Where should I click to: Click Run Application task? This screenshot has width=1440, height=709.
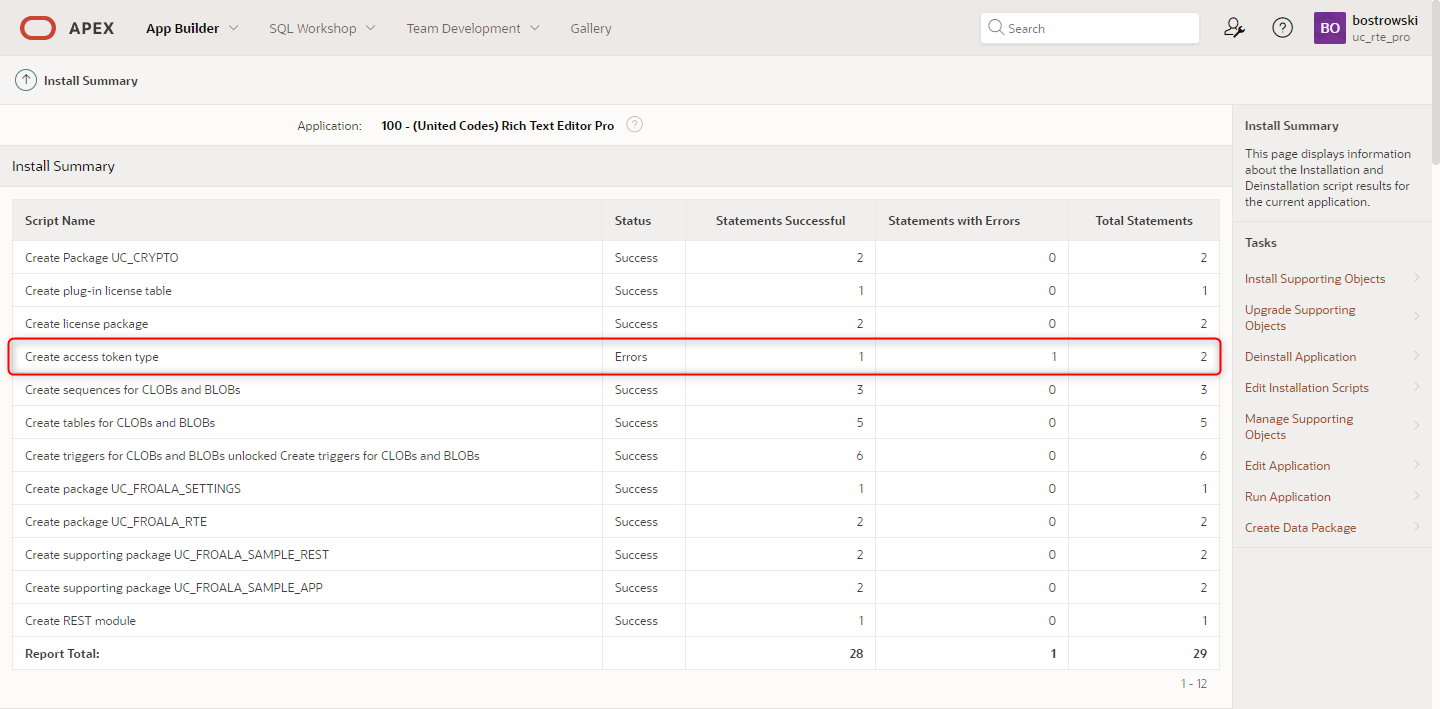[1288, 497]
